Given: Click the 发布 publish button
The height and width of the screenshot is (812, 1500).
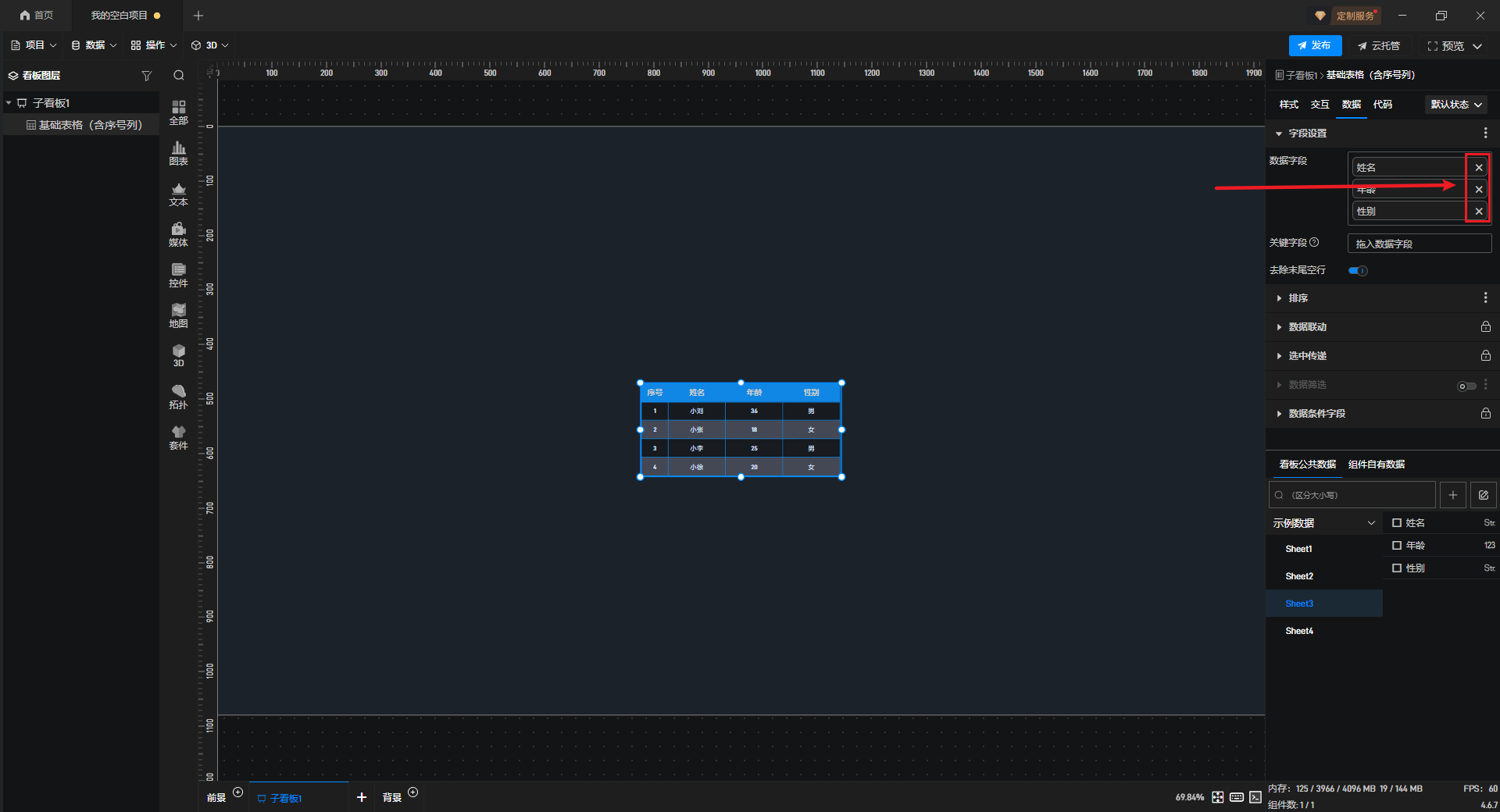Looking at the screenshot, I should coord(1315,46).
